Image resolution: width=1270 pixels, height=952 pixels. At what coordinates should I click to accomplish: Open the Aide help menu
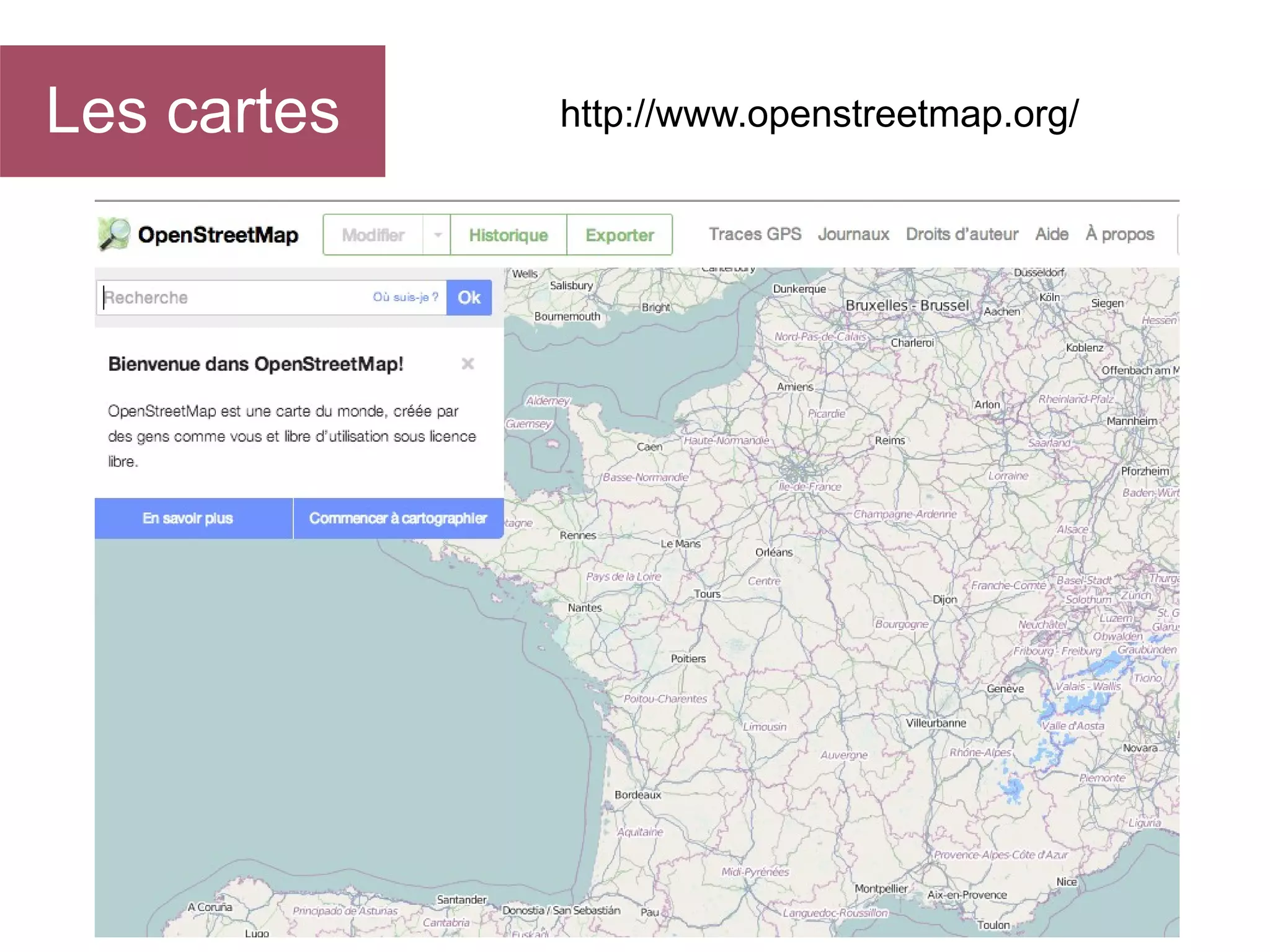pos(1052,234)
